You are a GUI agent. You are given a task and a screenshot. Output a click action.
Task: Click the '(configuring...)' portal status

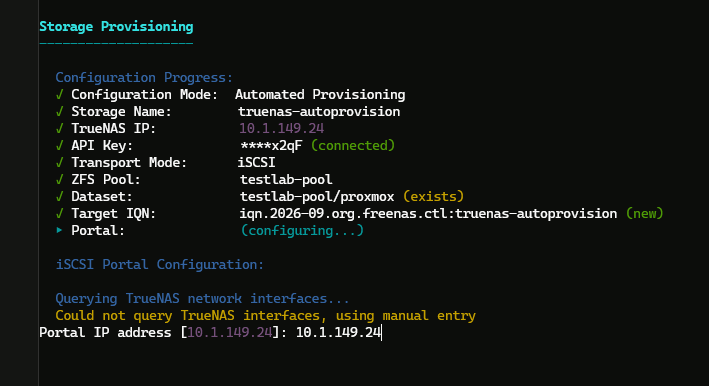(303, 231)
